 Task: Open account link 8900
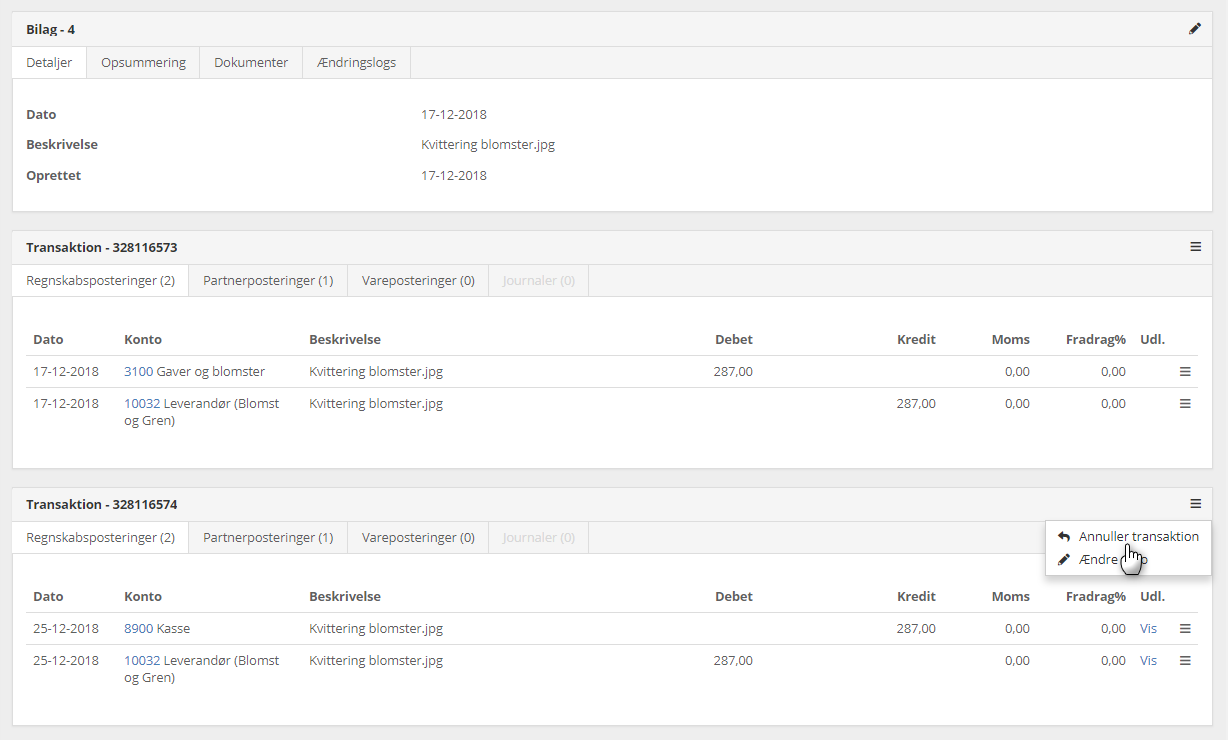pos(138,629)
